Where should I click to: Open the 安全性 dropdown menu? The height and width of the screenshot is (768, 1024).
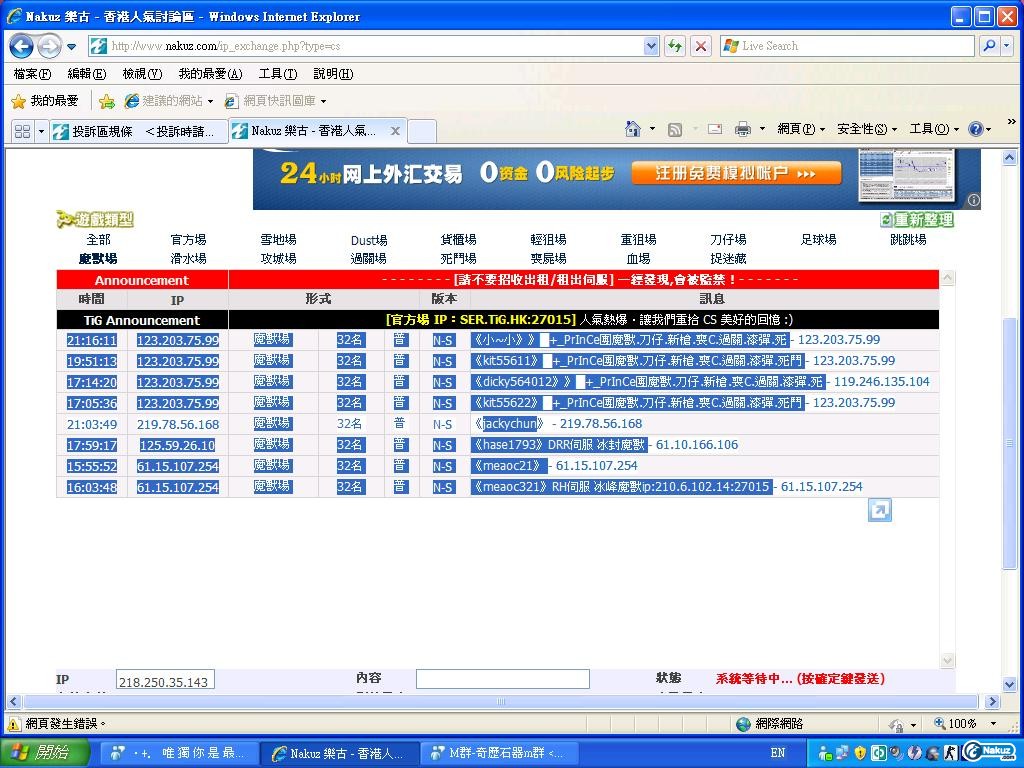[x=866, y=129]
